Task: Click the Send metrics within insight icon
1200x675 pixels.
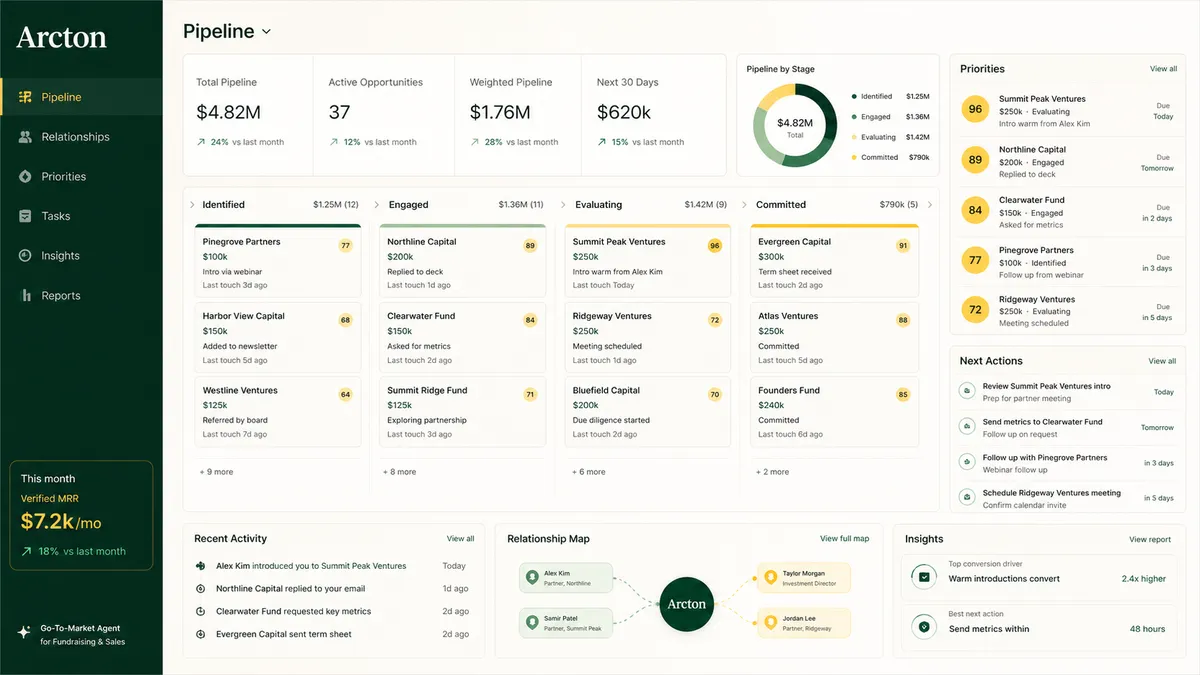Action: coord(925,627)
